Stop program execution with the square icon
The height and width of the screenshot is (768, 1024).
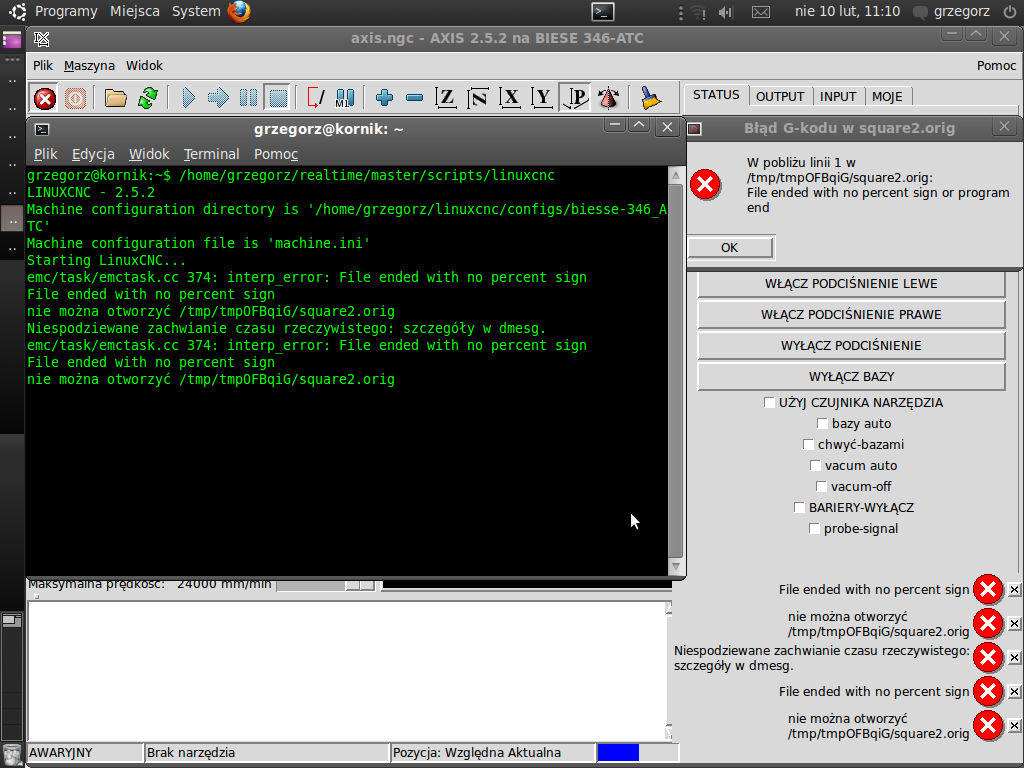pos(278,99)
